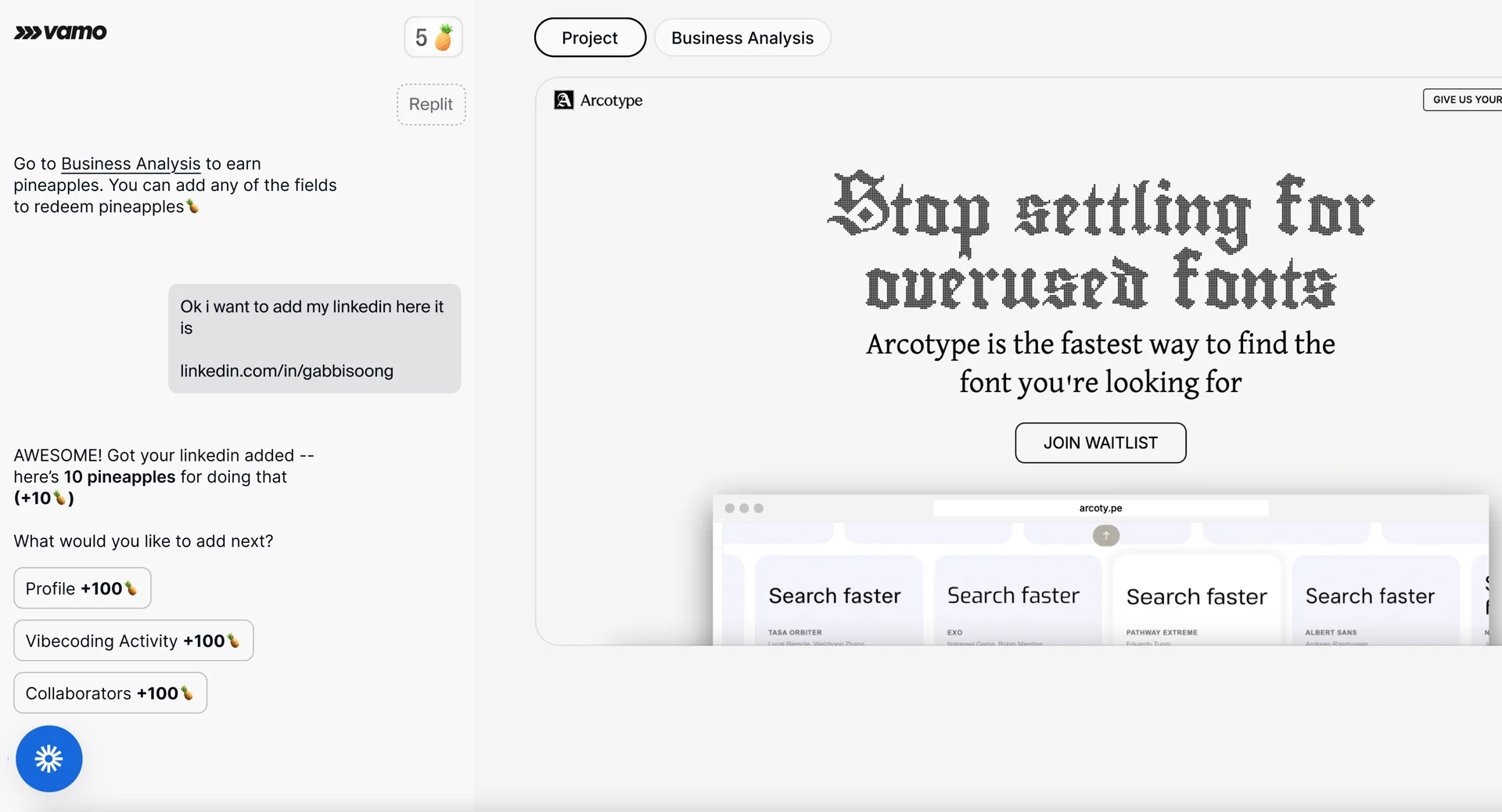Screen dimensions: 1502x812
Task: Click the GIVE US YOUR button
Action: tap(1463, 100)
